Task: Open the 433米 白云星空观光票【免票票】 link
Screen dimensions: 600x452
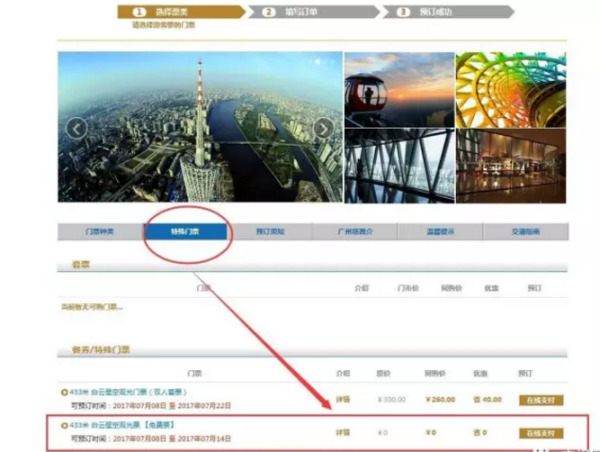Action: coord(122,425)
